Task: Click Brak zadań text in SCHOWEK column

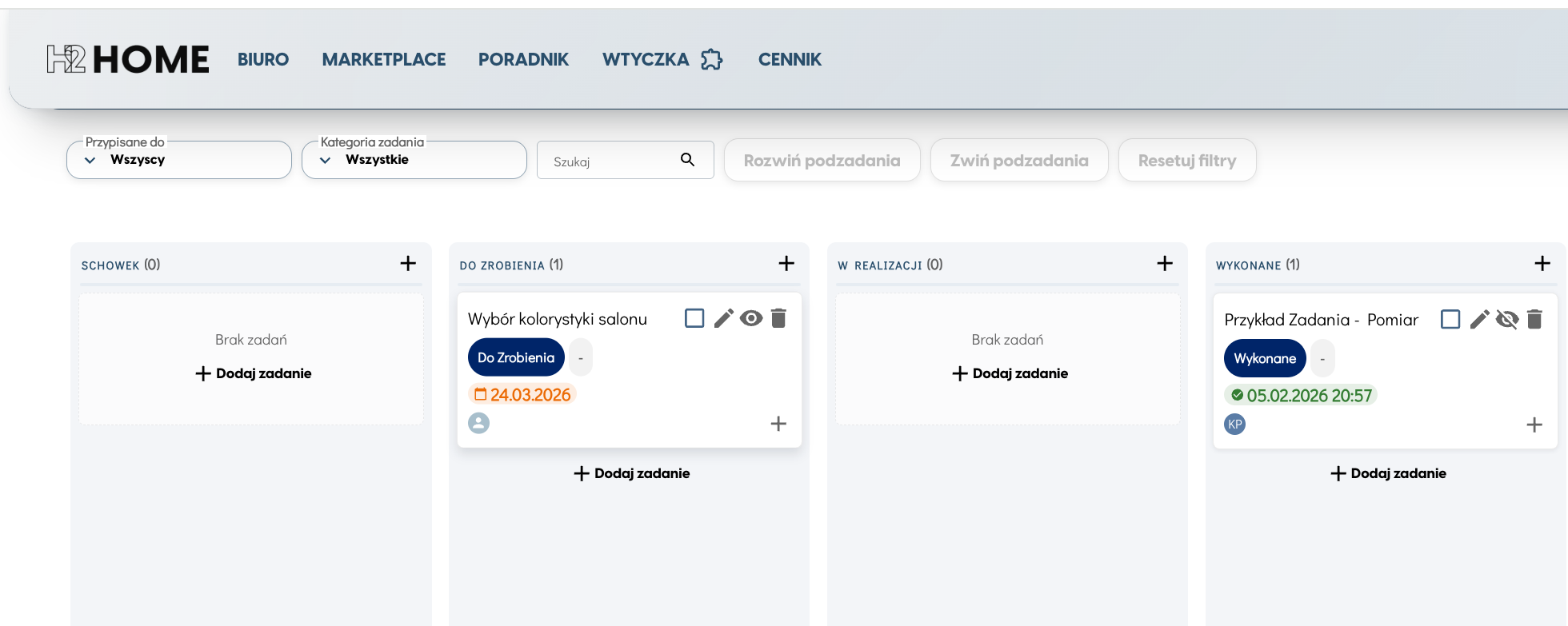Action: 251,340
